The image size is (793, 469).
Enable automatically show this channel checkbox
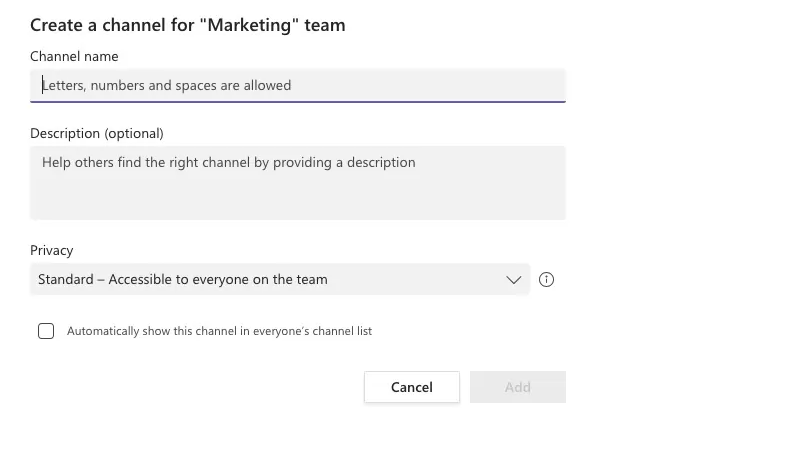[x=46, y=331]
